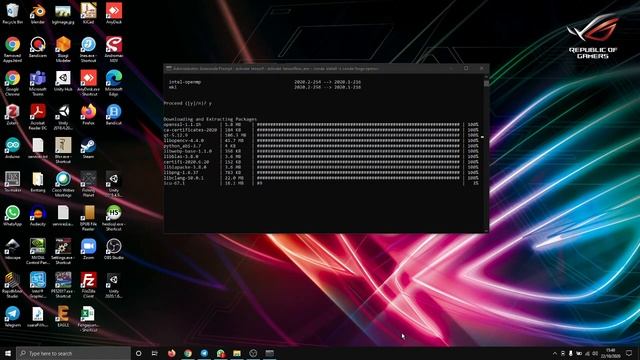Launch Unity Hub from the desktop

[63, 81]
